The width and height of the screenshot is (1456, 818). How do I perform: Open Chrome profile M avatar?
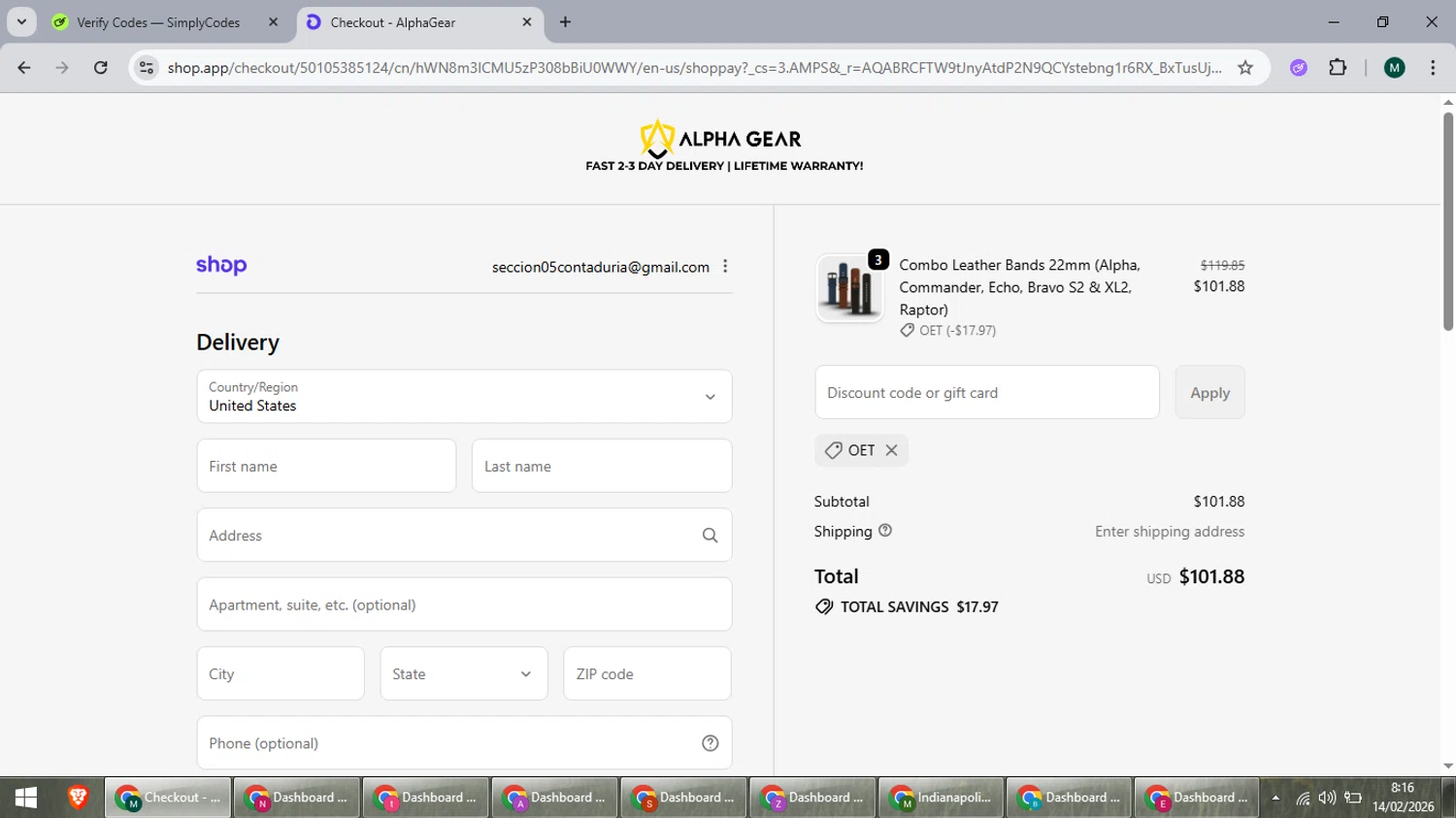click(x=1394, y=68)
